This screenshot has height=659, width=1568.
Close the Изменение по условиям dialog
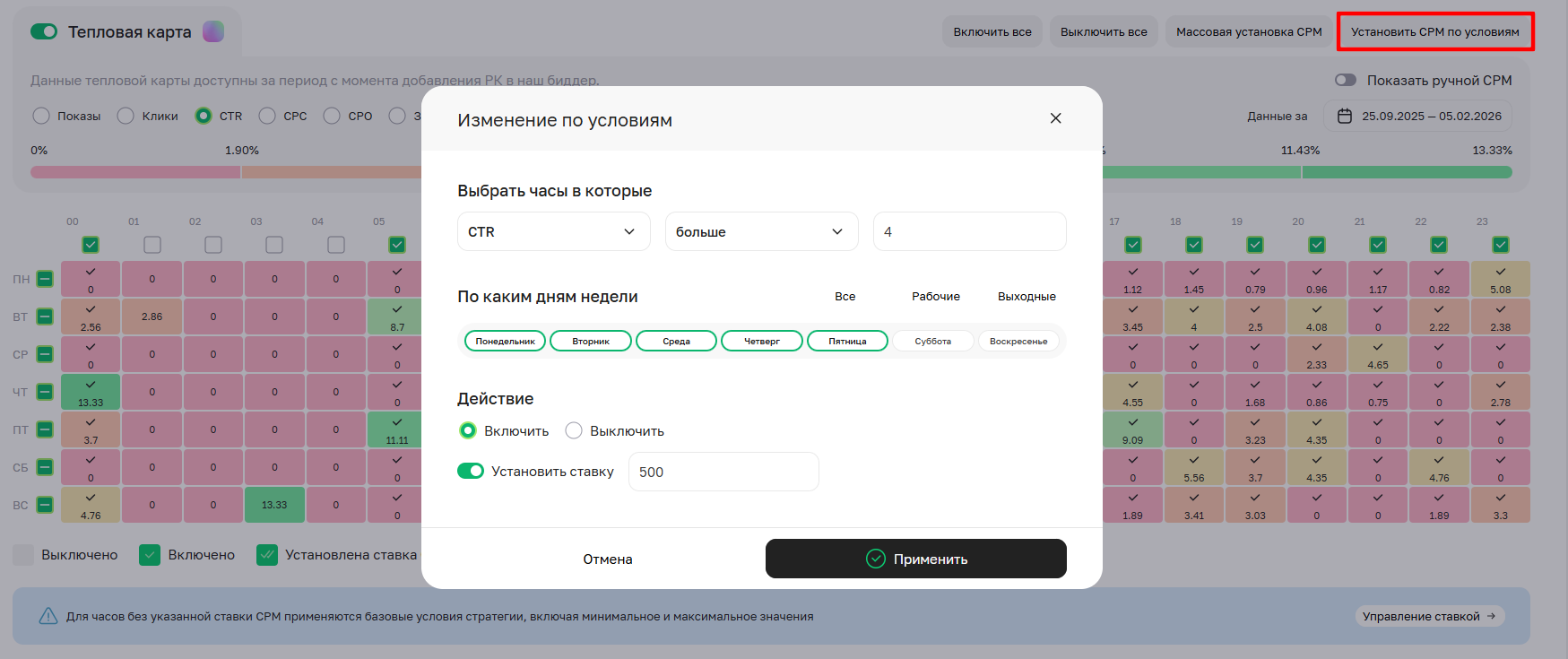tap(1055, 118)
